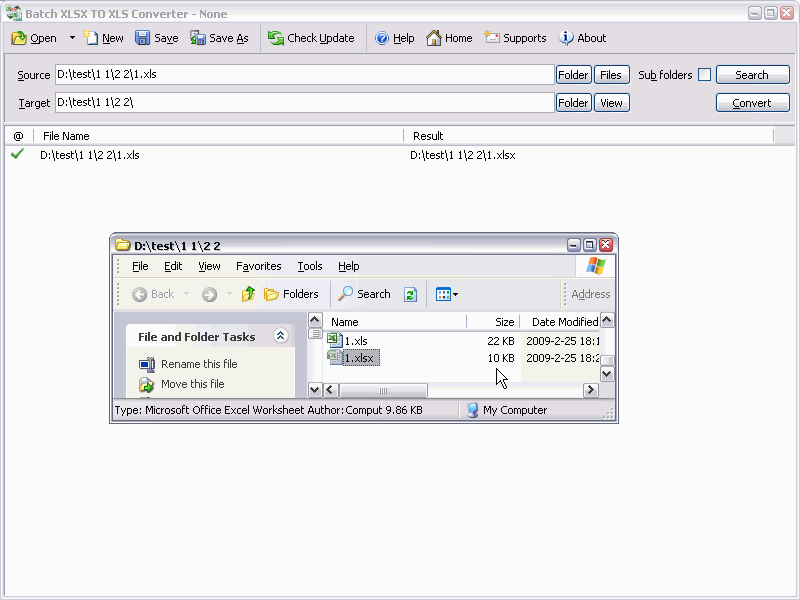
Task: Start conversion with Convert button
Action: [753, 103]
